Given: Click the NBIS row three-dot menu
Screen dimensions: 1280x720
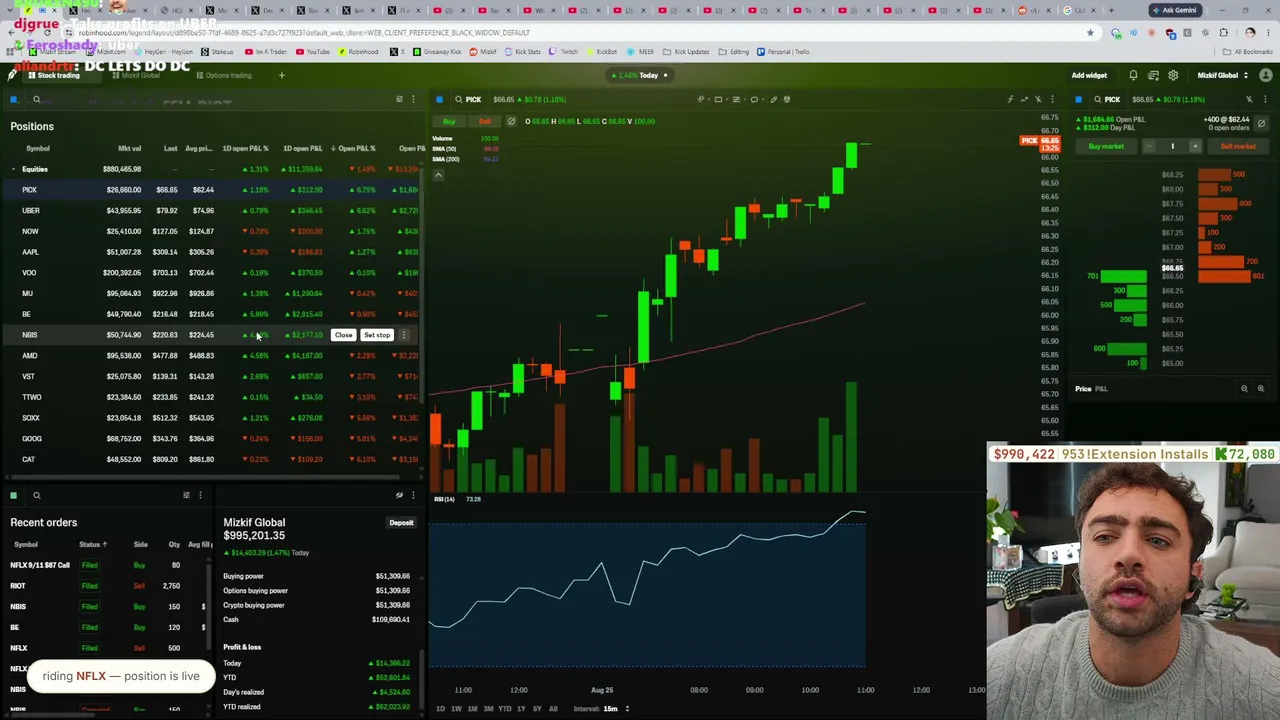Looking at the screenshot, I should tap(404, 335).
